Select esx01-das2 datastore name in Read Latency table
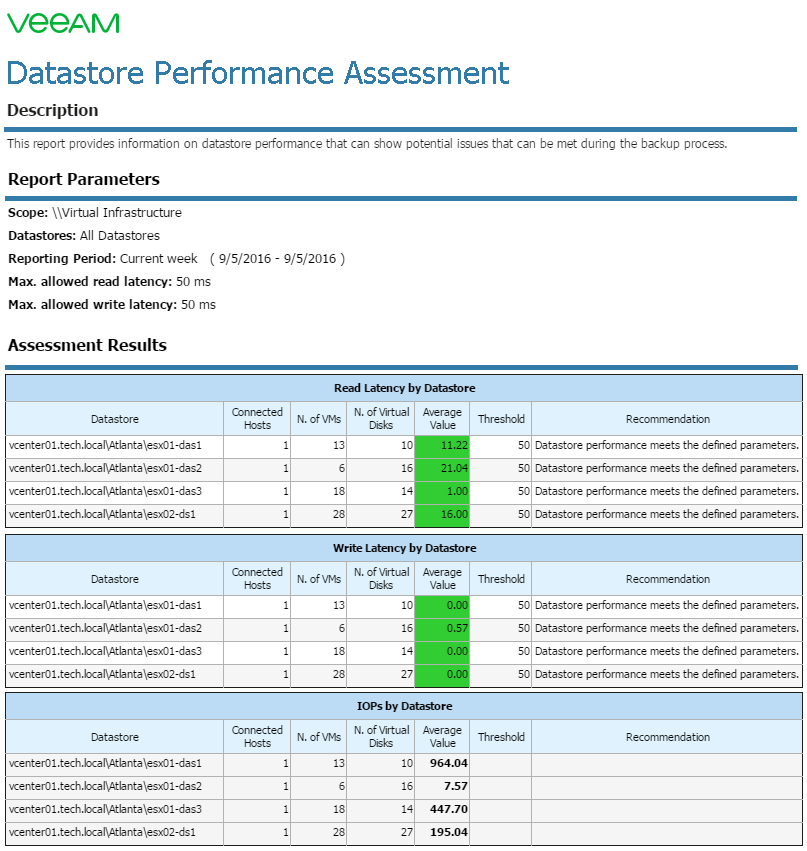807x851 pixels. (105, 468)
